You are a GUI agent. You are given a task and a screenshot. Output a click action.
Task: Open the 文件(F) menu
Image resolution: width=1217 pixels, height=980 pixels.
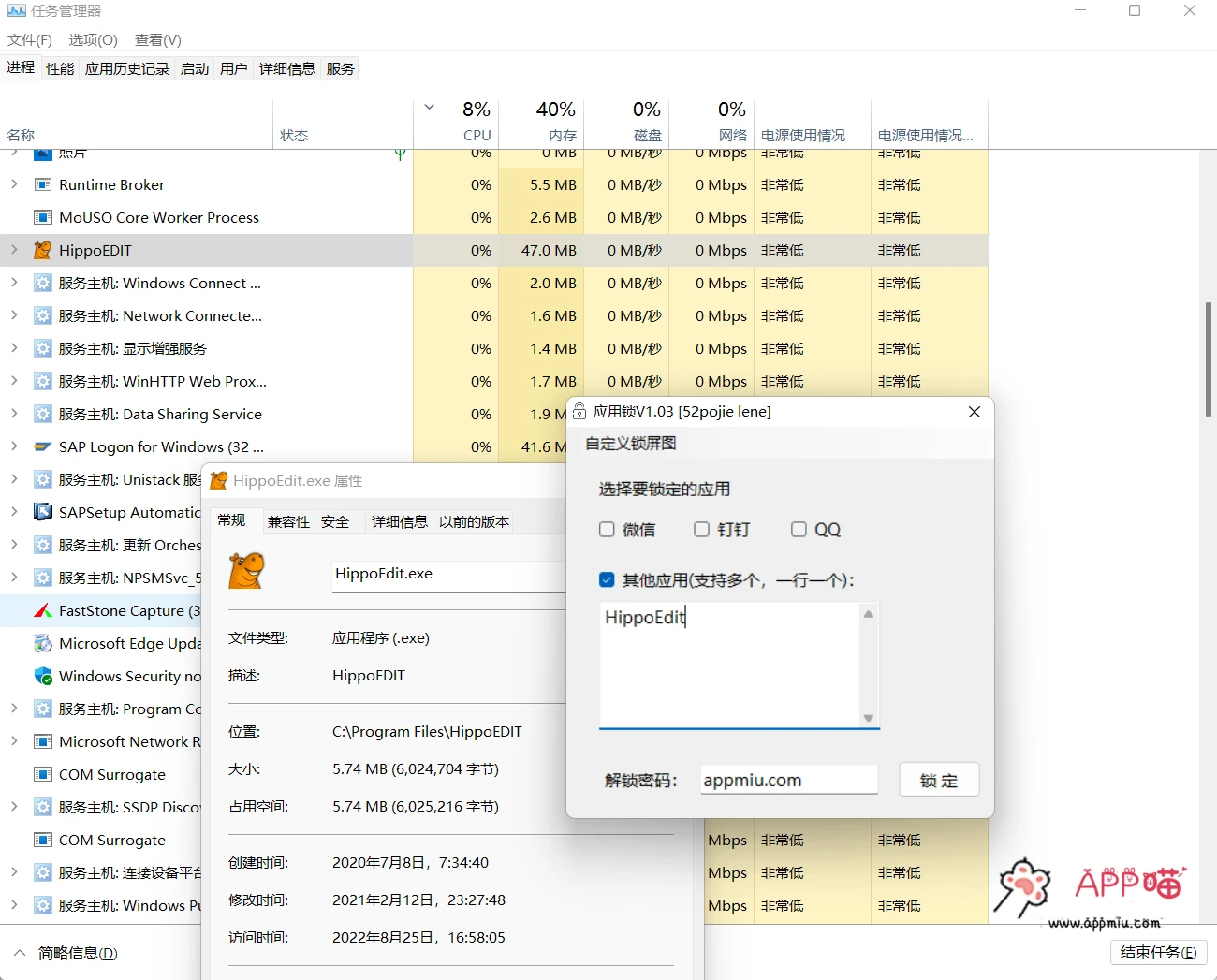pyautogui.click(x=30, y=40)
